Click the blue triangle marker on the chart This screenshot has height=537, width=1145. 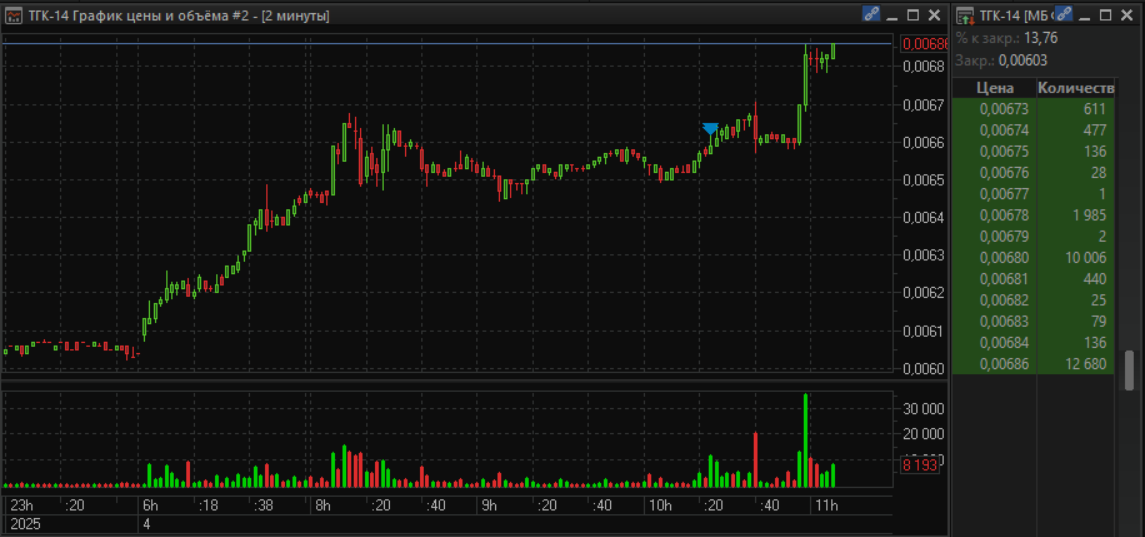point(710,129)
